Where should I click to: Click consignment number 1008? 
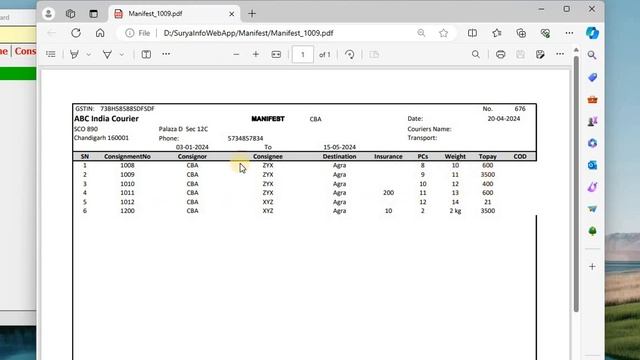click(x=127, y=165)
